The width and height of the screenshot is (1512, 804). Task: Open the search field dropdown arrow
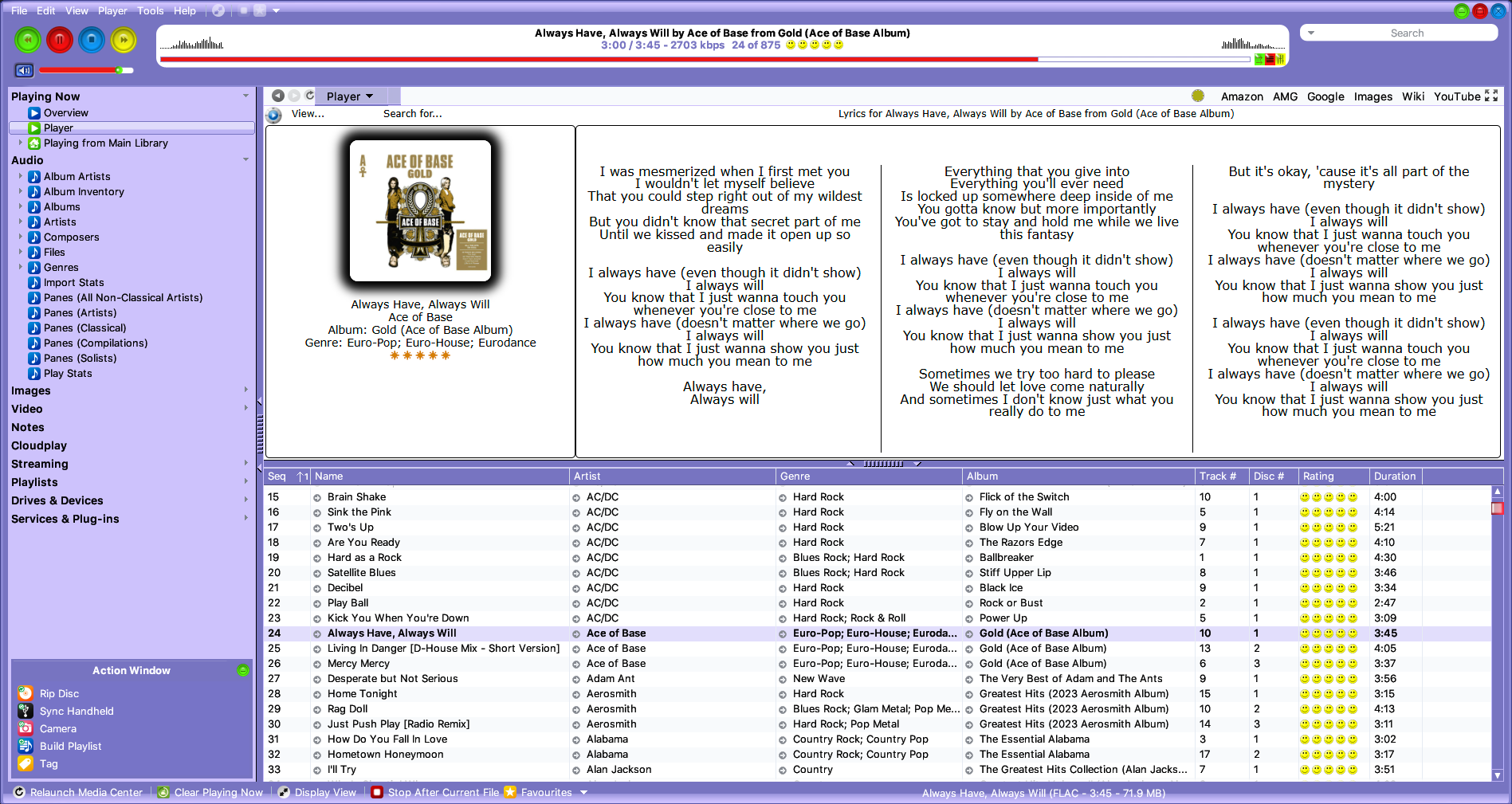[x=1311, y=33]
